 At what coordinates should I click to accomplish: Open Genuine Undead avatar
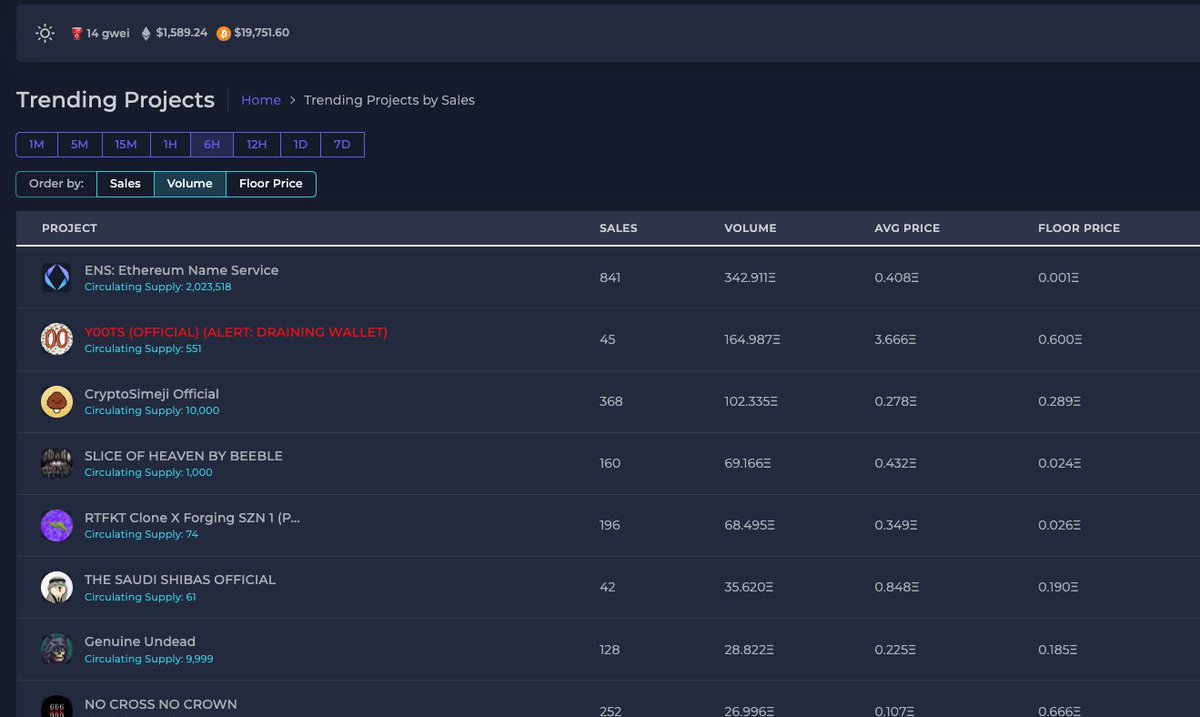point(56,650)
